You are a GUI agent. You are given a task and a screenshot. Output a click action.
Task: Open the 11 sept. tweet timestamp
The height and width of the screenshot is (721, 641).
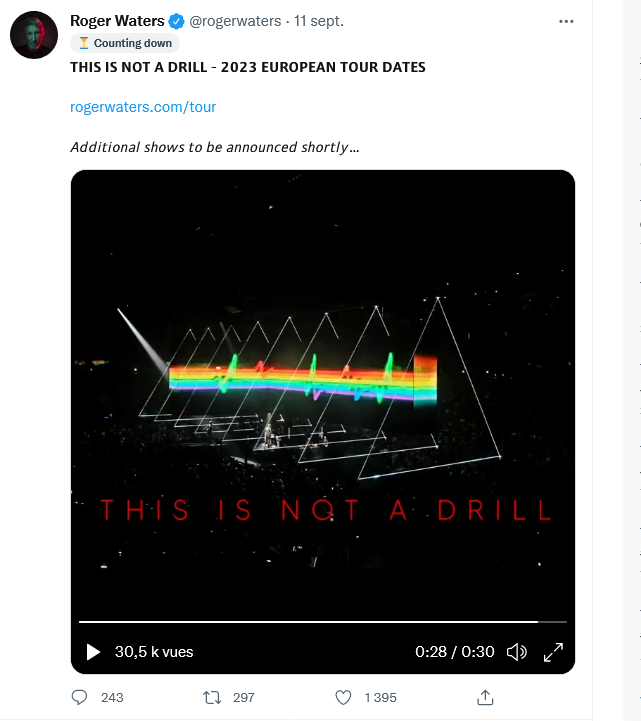point(319,21)
